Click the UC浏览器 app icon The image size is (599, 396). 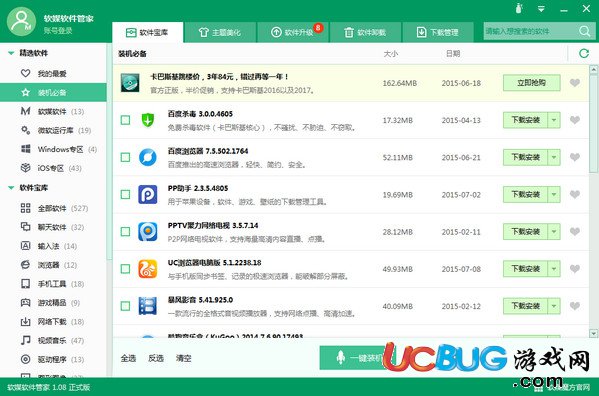(x=147, y=269)
